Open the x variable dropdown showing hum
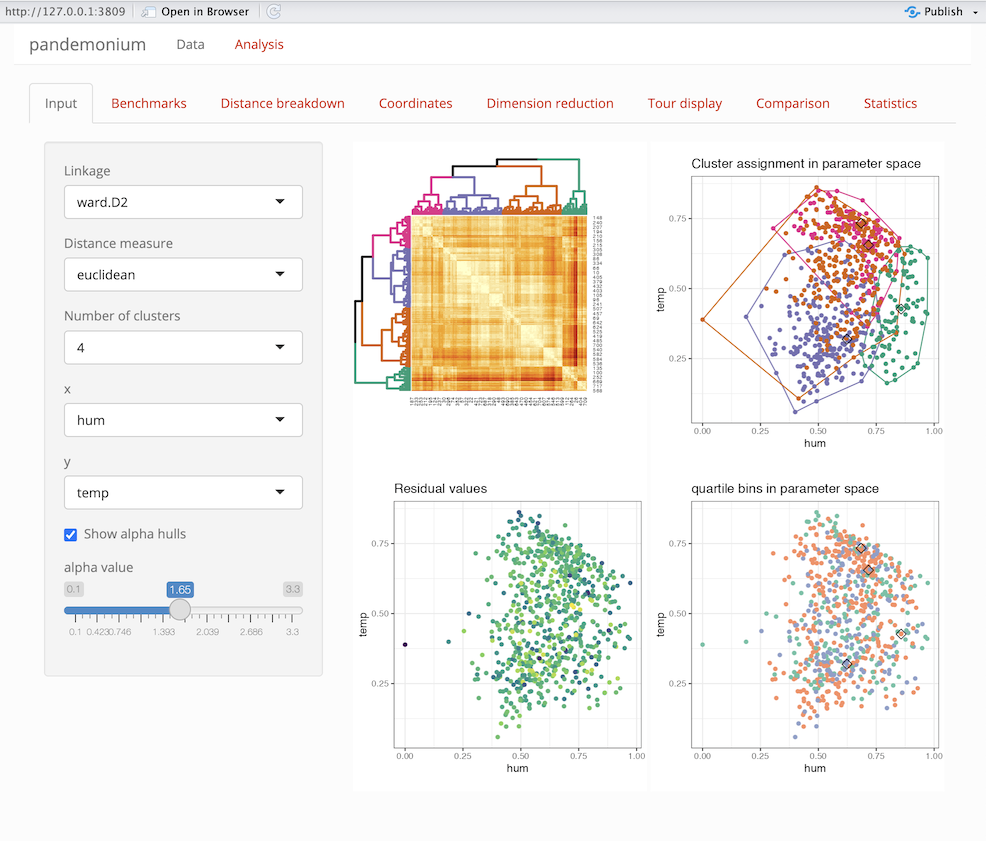Image resolution: width=986 pixels, height=841 pixels. [x=183, y=420]
